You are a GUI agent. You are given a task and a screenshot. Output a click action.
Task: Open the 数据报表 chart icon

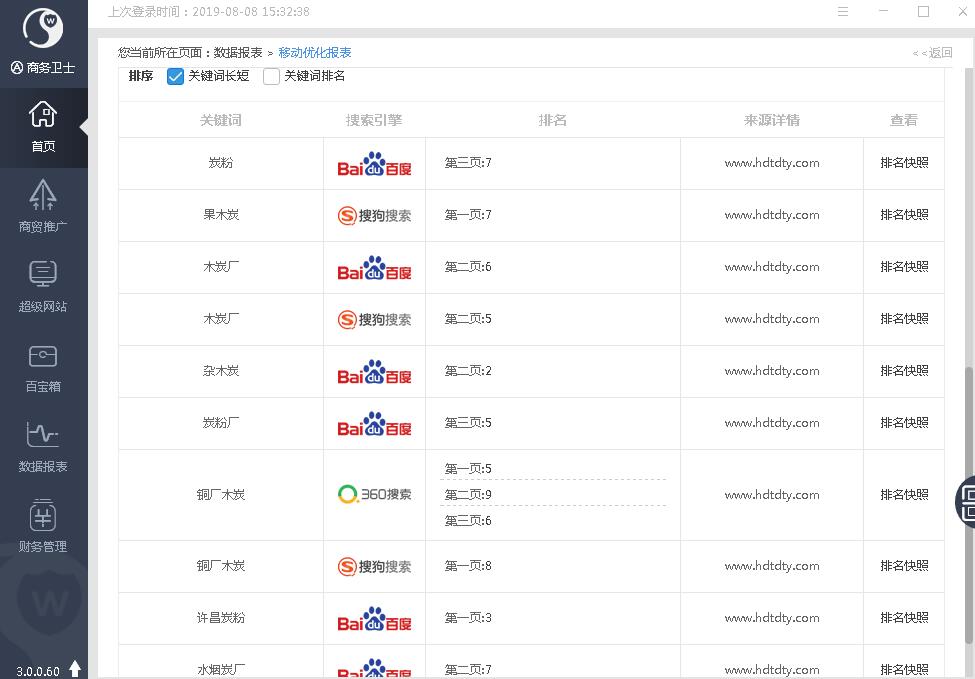point(43,435)
